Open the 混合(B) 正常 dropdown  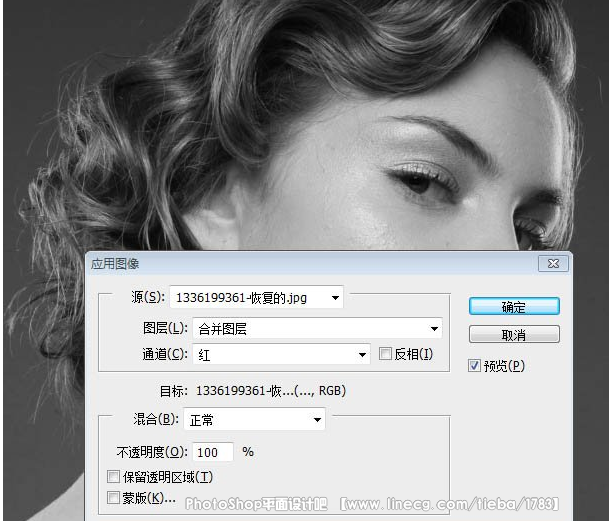254,419
